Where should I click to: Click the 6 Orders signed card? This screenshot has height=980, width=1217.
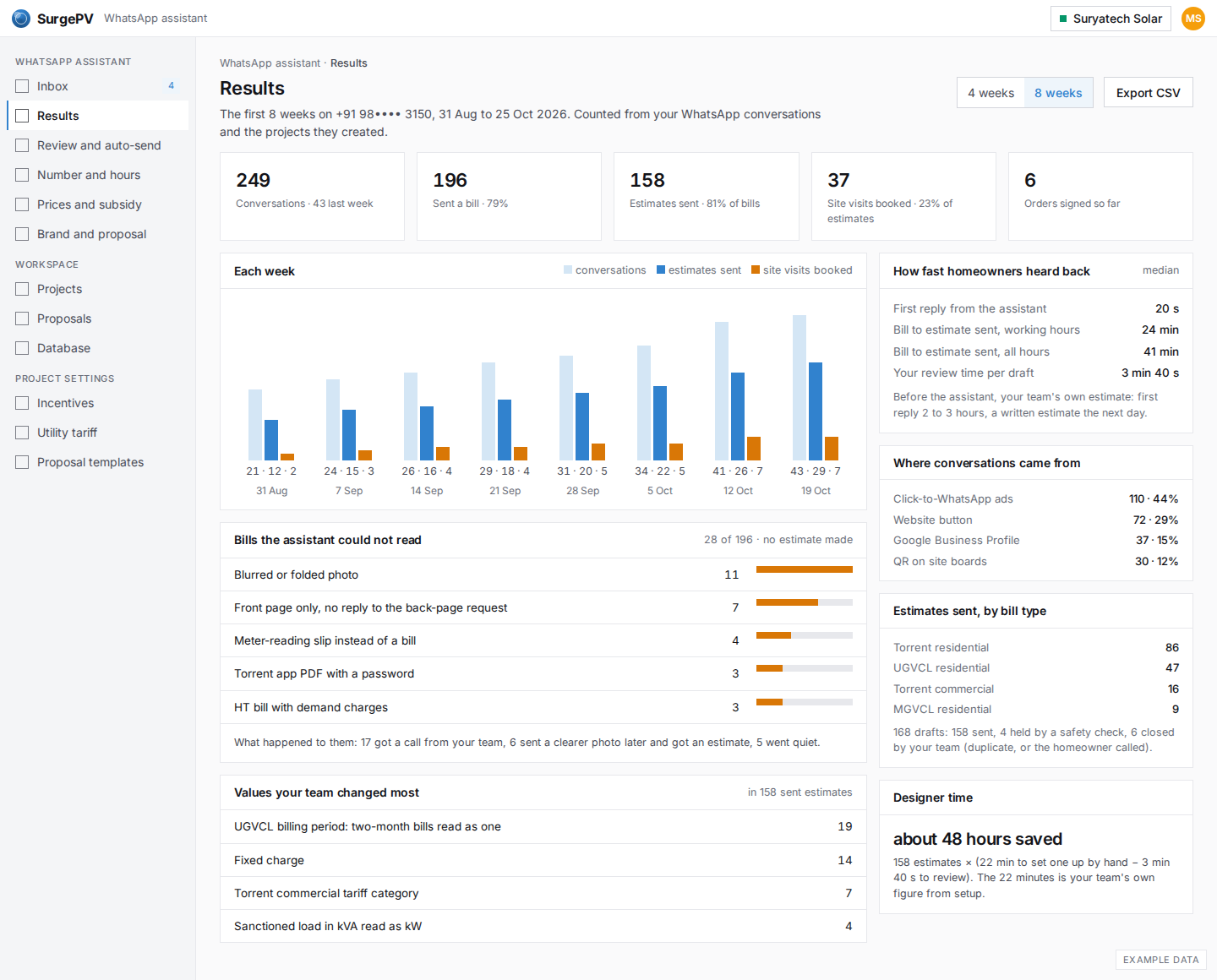coord(1100,196)
